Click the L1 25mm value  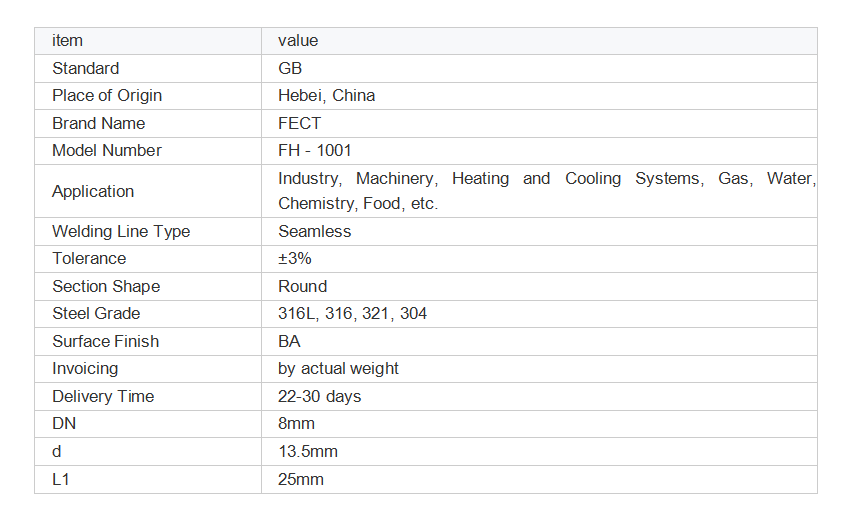pos(301,479)
